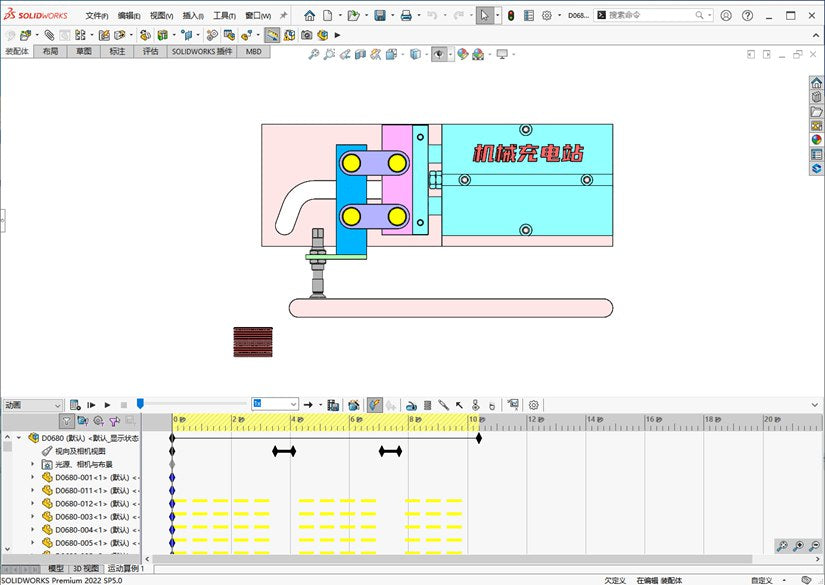Open the Animation Wizard icon

pos(354,405)
